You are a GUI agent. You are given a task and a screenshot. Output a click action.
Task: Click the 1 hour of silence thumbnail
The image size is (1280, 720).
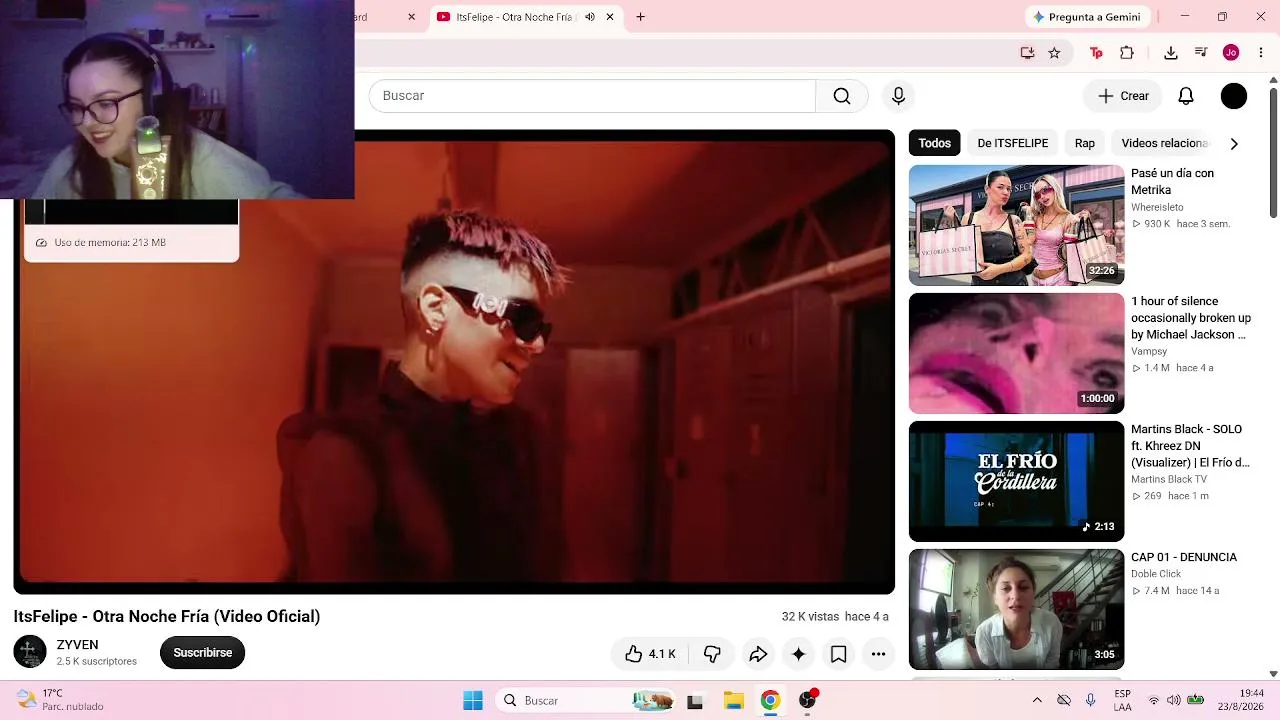[1017, 353]
